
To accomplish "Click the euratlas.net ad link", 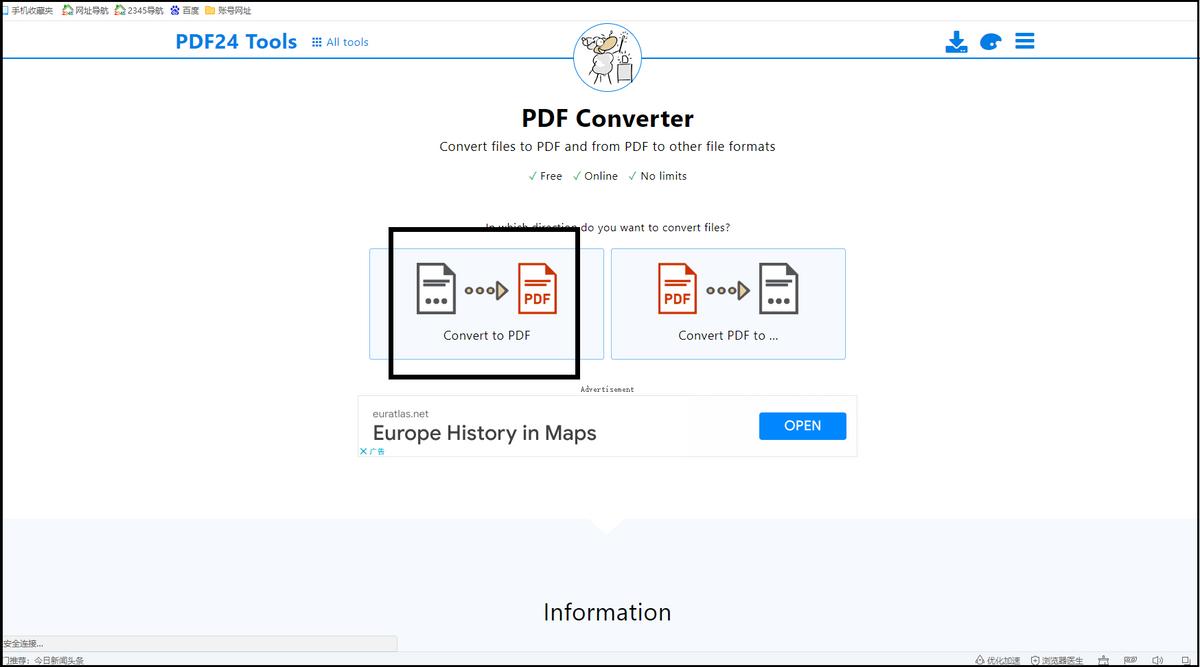I will click(400, 414).
